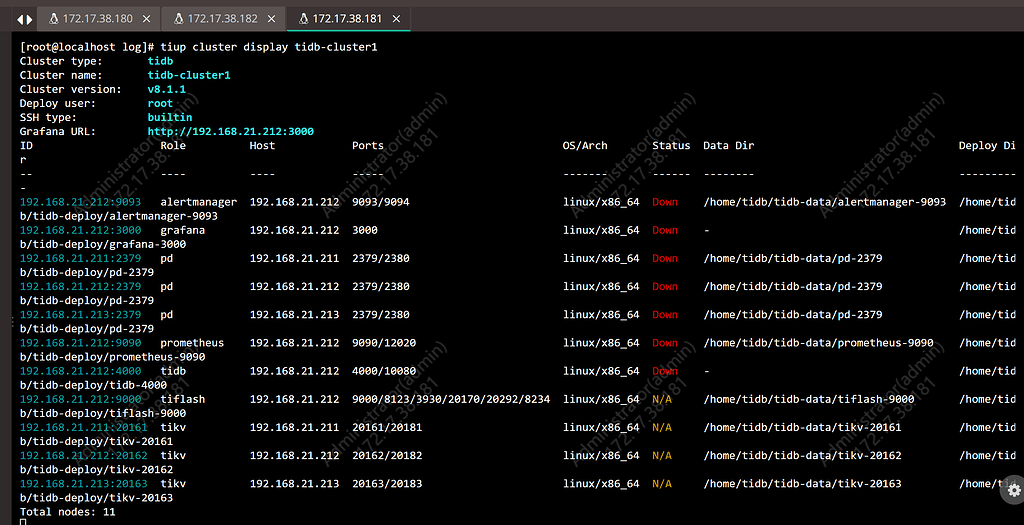The image size is (1024, 525).
Task: Click the red Down status in the grafana row
Action: [665, 230]
